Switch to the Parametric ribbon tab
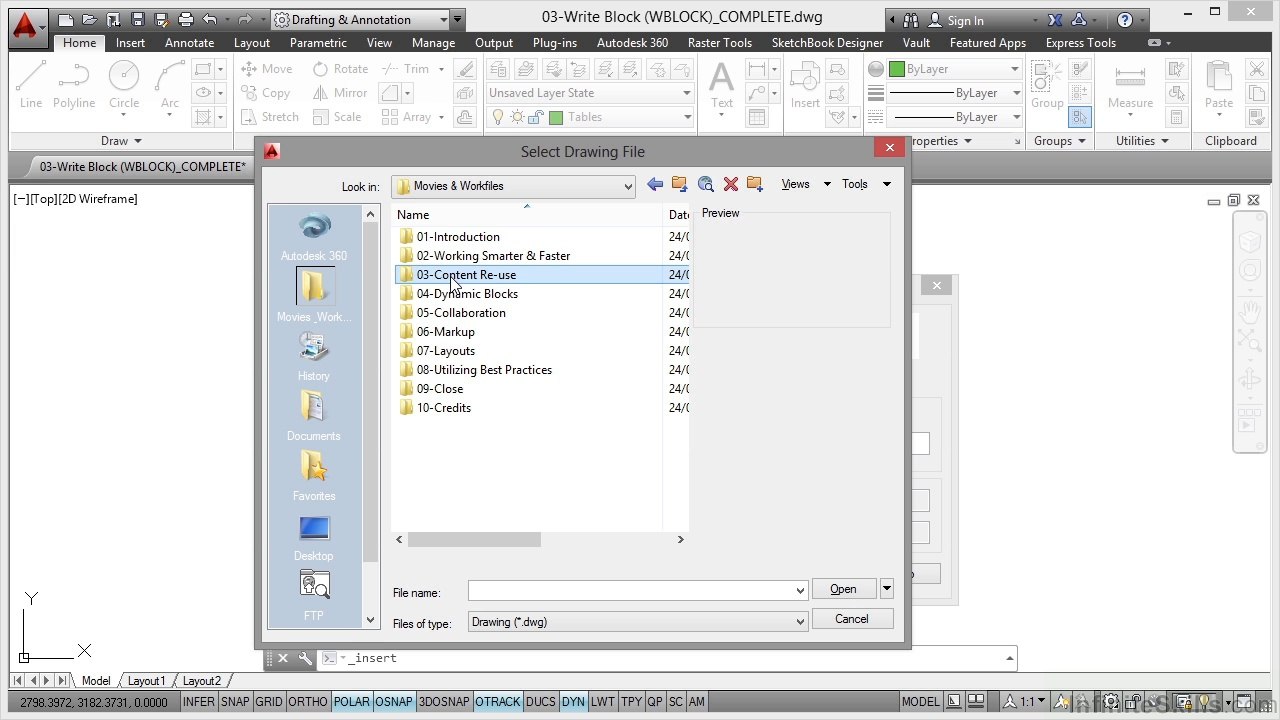 click(318, 43)
